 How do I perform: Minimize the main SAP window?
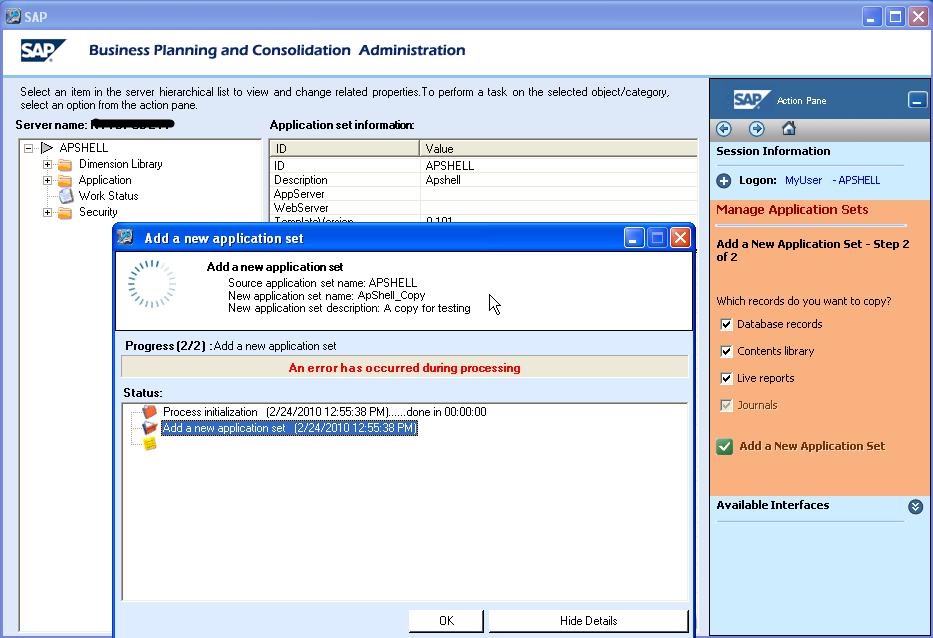tap(872, 17)
